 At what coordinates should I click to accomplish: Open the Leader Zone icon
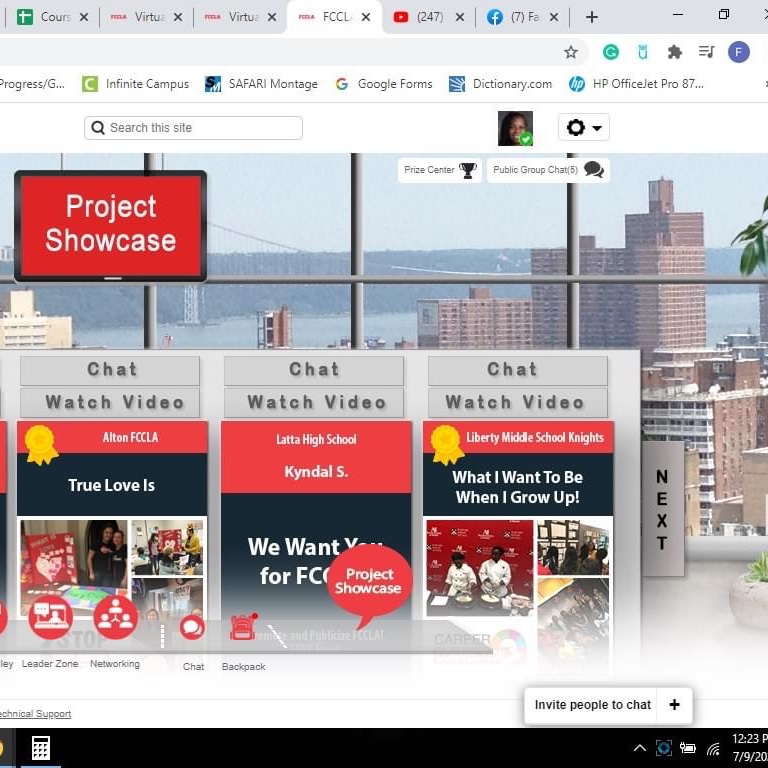50,617
